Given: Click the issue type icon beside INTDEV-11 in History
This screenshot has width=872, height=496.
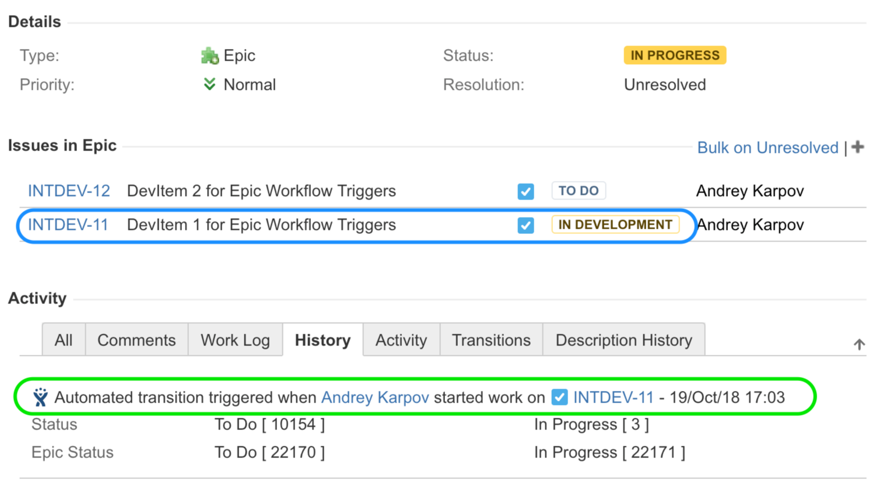Looking at the screenshot, I should pos(559,398).
